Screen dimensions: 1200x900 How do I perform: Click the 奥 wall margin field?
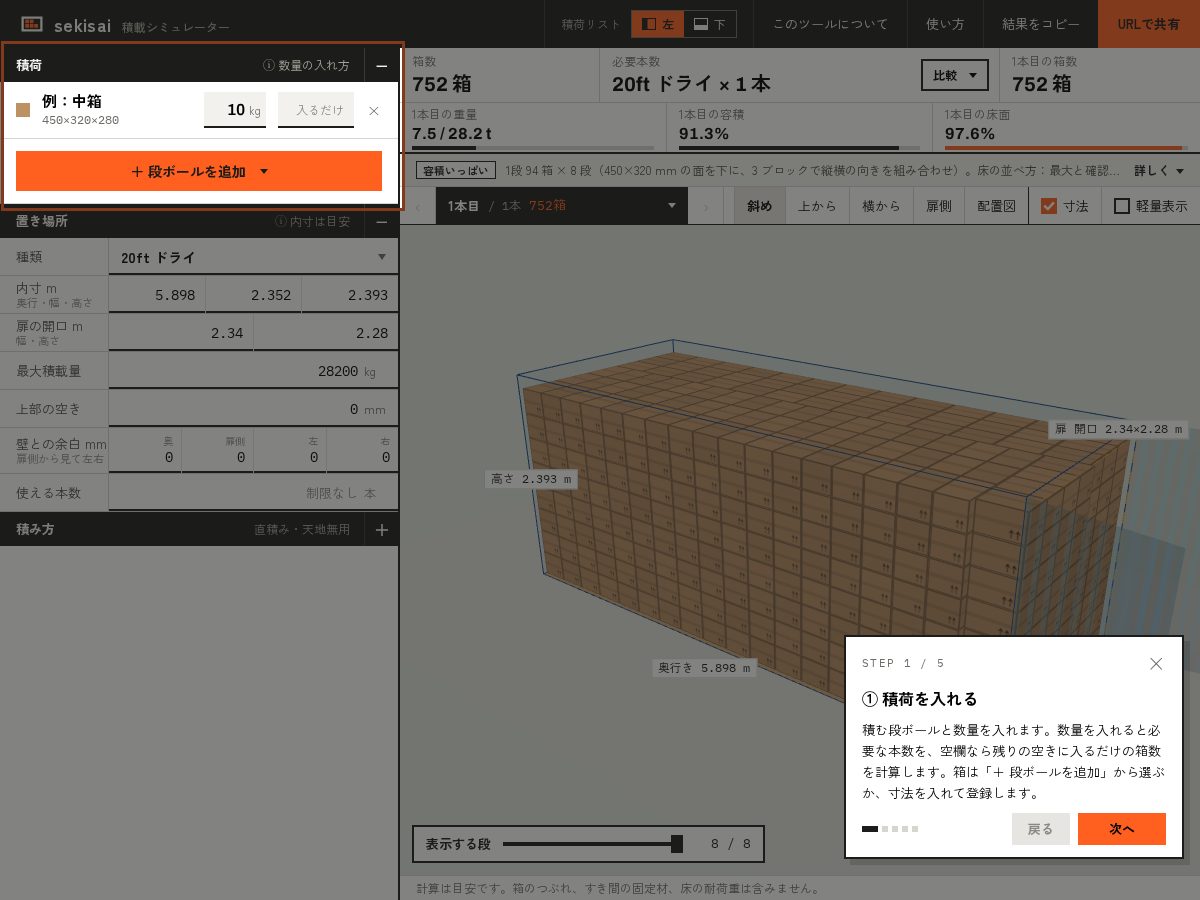[145, 450]
